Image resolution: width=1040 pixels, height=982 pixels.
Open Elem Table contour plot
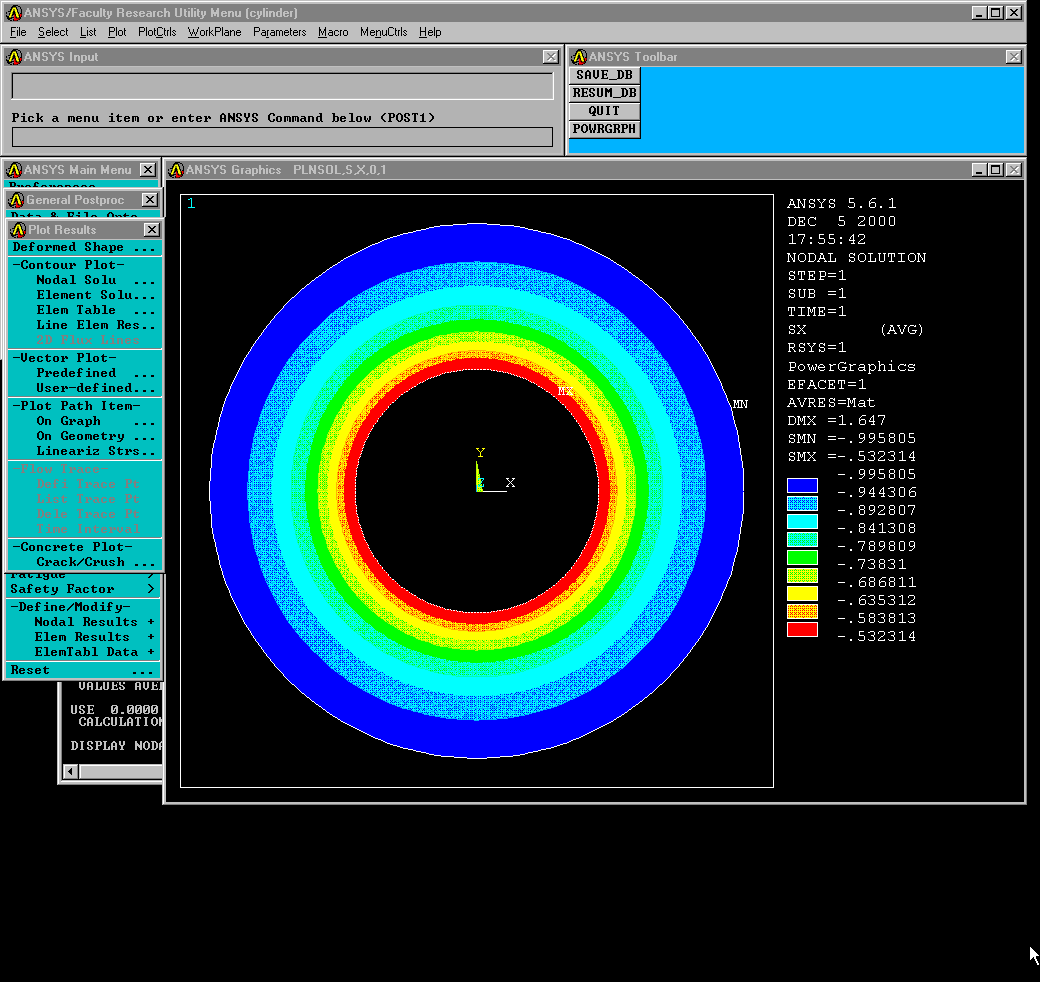(x=96, y=310)
